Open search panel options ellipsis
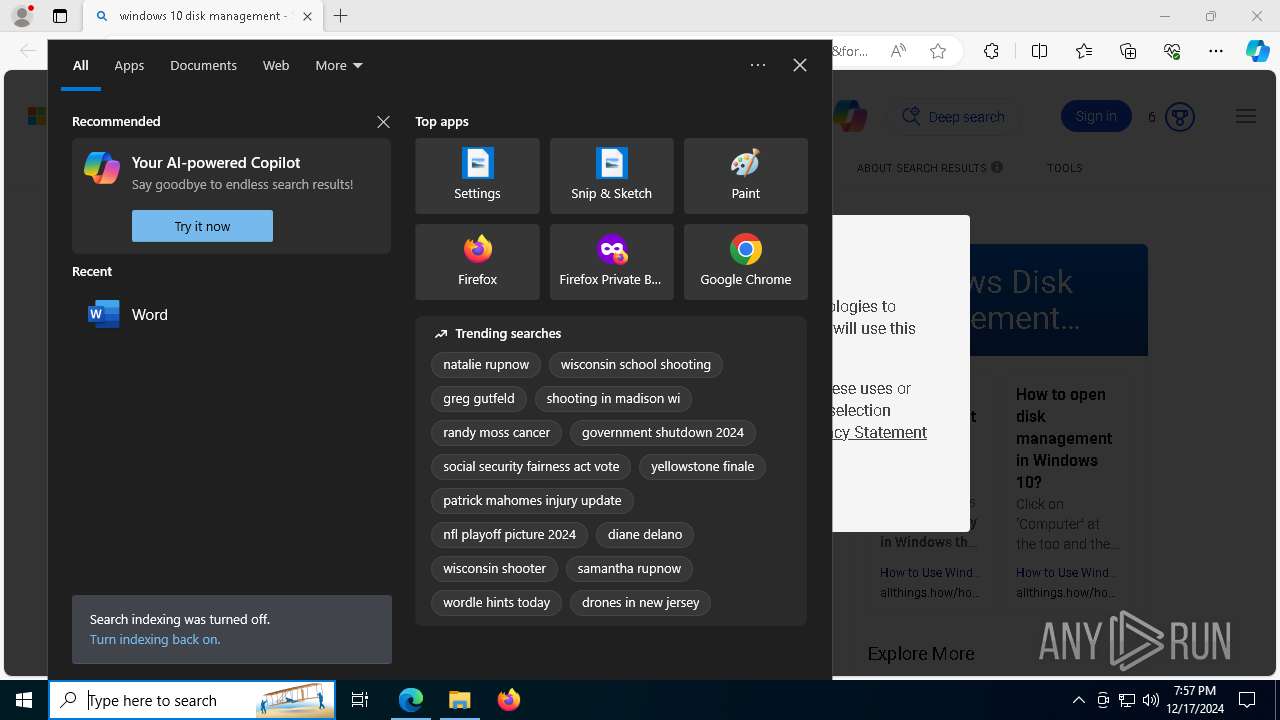The height and width of the screenshot is (720, 1280). point(758,65)
